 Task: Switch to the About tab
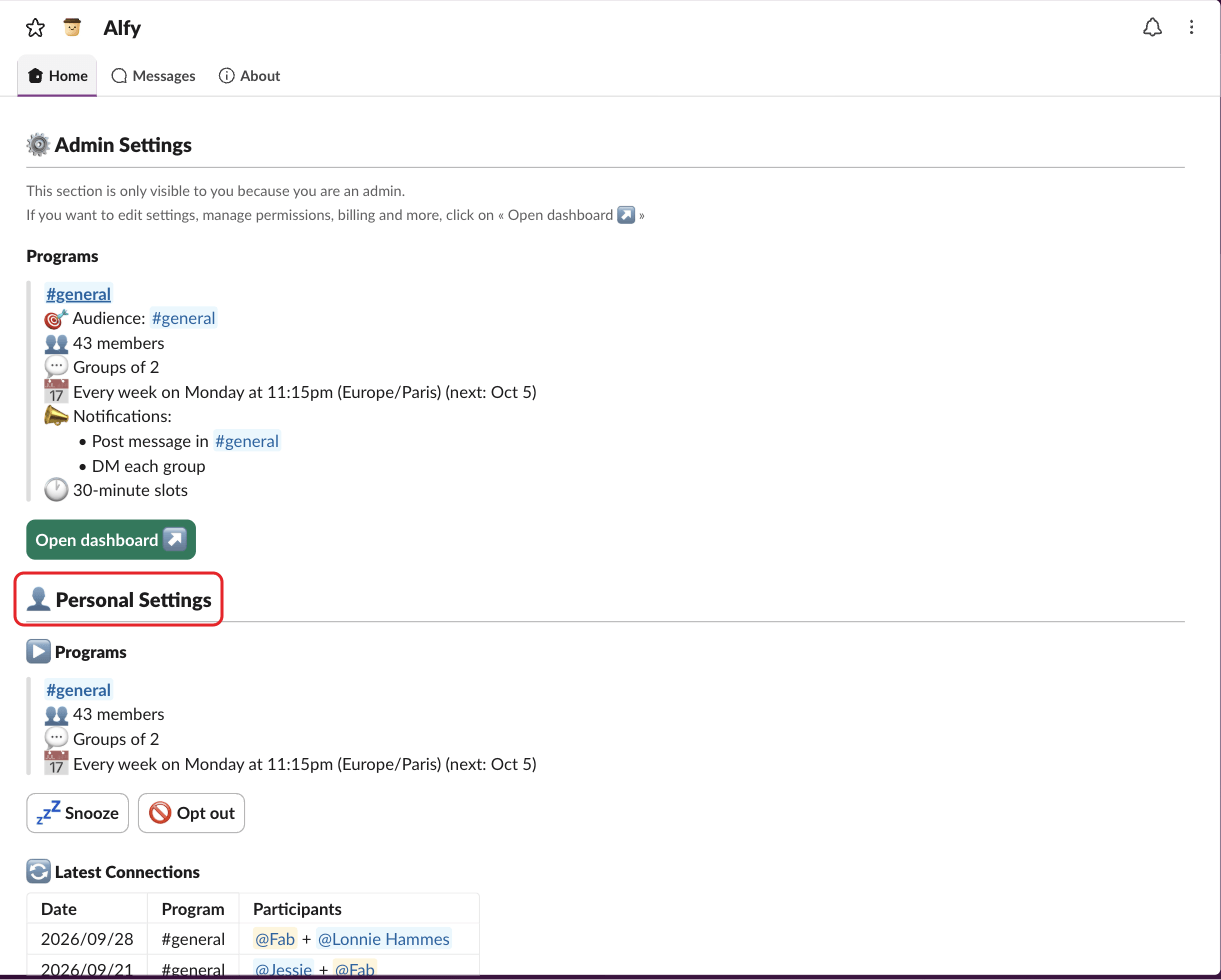(x=249, y=76)
